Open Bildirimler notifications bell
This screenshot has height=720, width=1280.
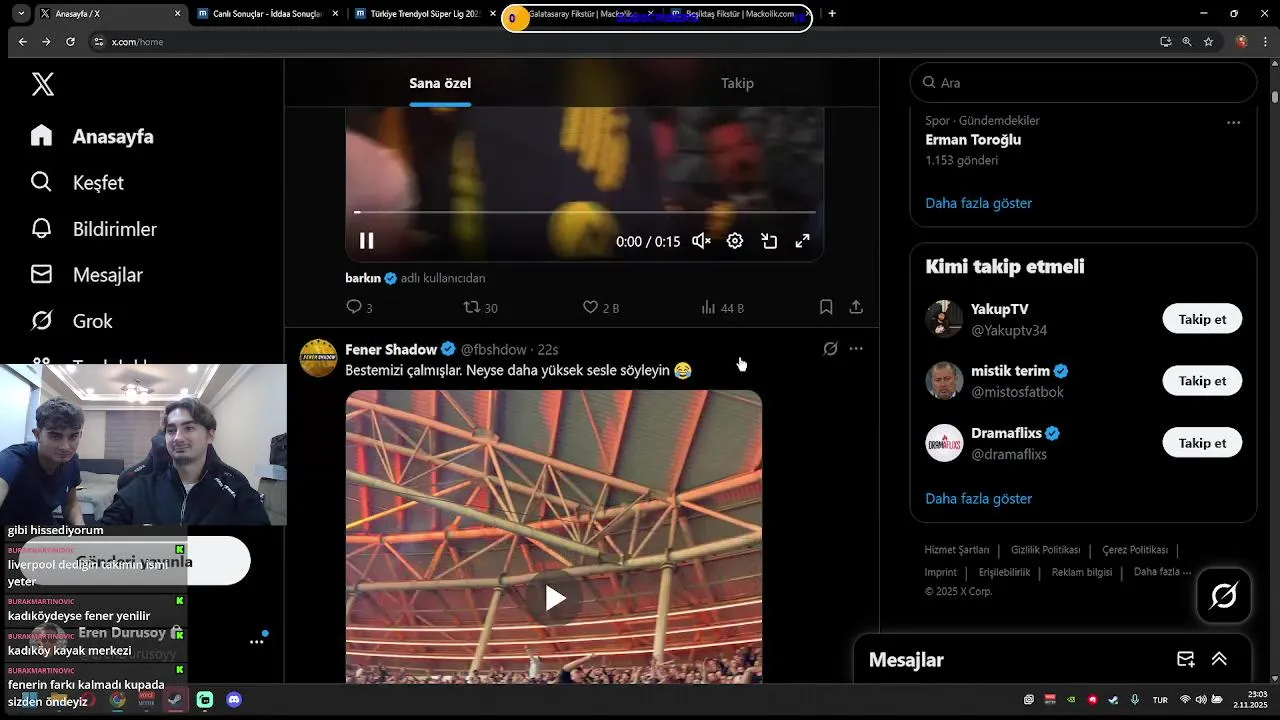[x=41, y=228]
